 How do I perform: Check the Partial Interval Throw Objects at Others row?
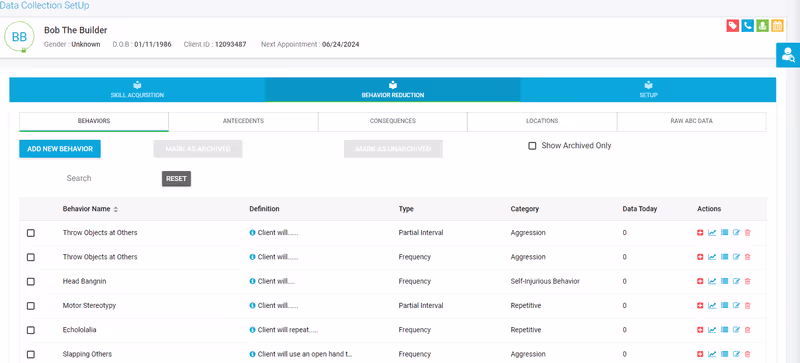click(31, 233)
